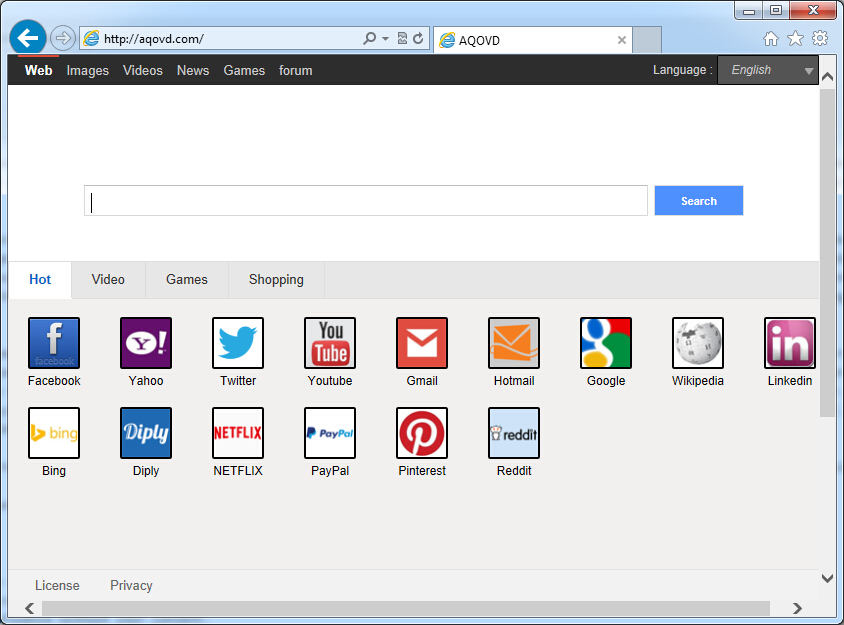The image size is (844, 625).
Task: Click the NETFLIX text label link
Action: 238,470
